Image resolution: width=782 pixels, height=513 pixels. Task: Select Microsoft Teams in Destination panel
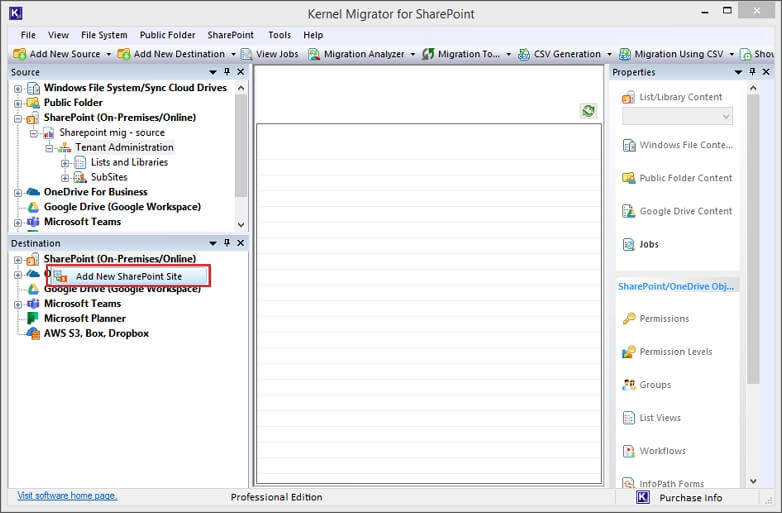point(82,304)
